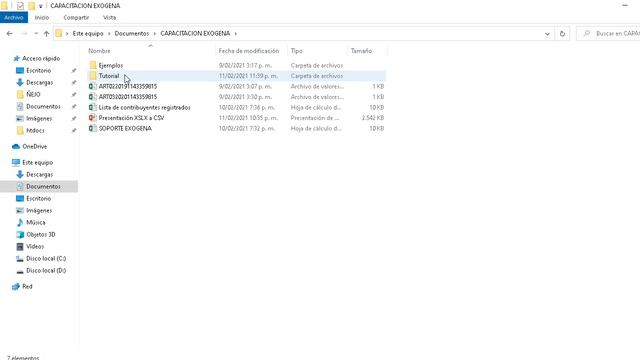Select SOPORTE EXOGENA Excel file icon
This screenshot has height=360, width=640.
pos(93,128)
